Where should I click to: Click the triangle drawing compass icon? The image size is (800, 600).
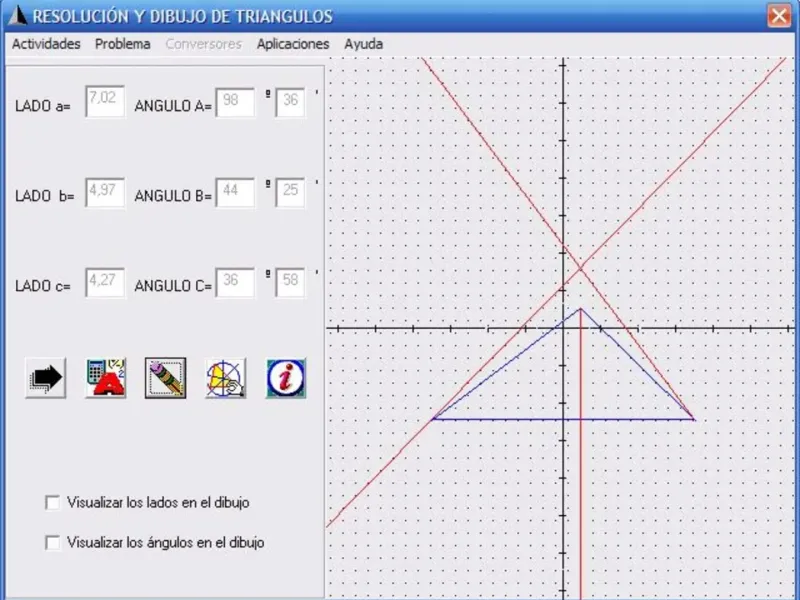point(226,378)
